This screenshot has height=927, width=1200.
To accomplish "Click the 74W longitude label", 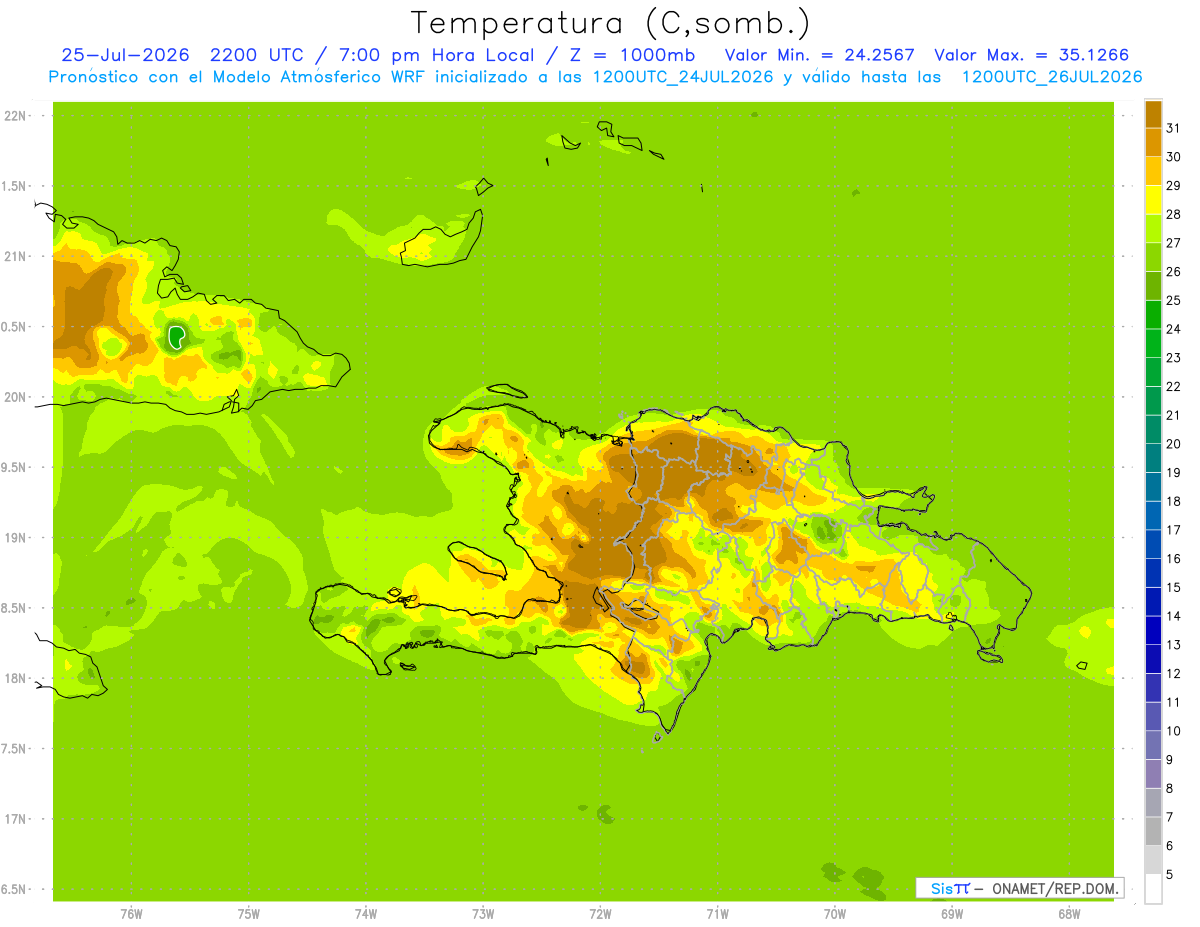I will [x=366, y=913].
